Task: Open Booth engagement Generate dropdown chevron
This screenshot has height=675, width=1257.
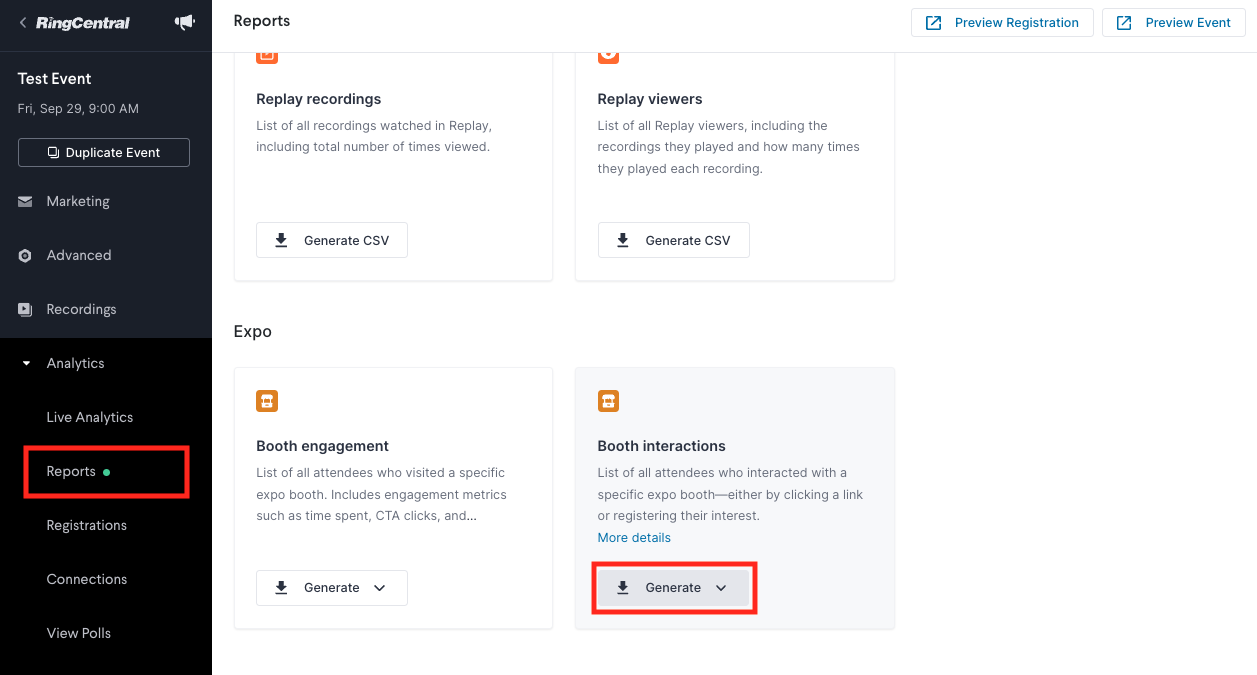Action: [x=380, y=588]
